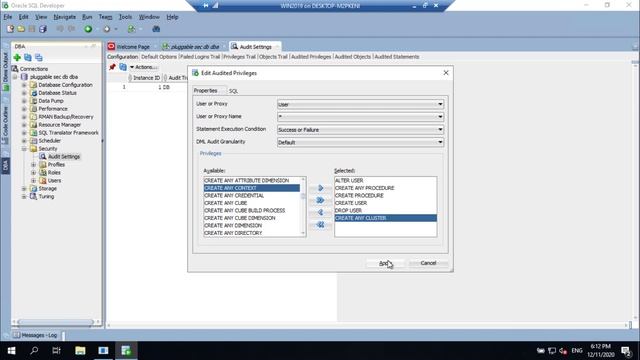Select Users node in tree

(54, 180)
